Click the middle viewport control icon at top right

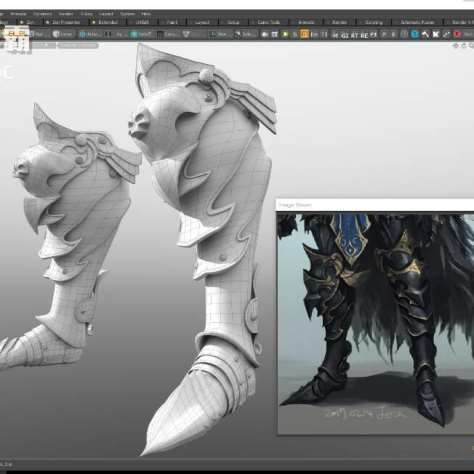[464, 46]
